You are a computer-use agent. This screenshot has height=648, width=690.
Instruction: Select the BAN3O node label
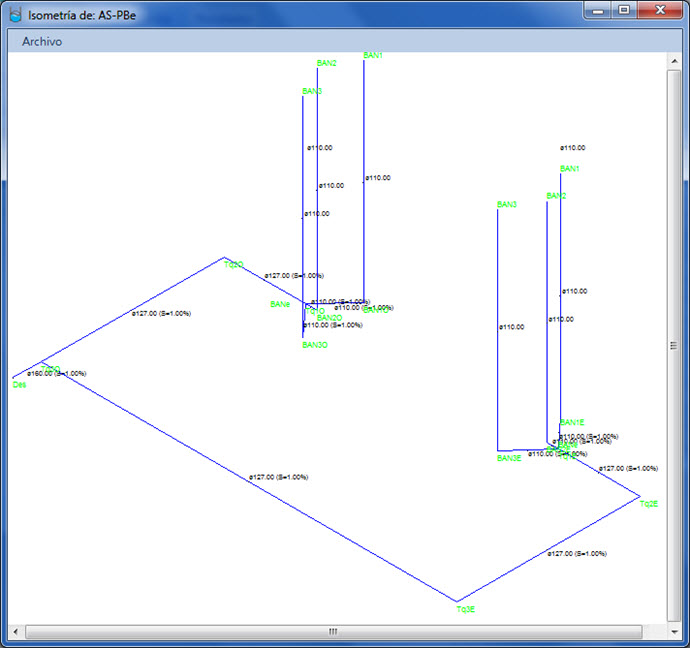click(314, 345)
